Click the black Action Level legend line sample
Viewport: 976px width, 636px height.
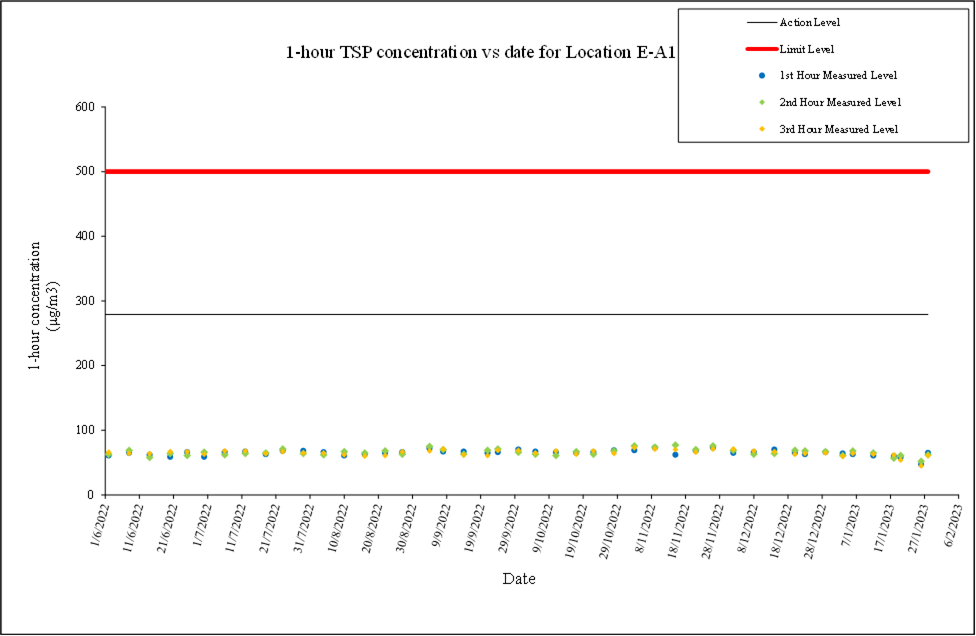click(x=761, y=22)
